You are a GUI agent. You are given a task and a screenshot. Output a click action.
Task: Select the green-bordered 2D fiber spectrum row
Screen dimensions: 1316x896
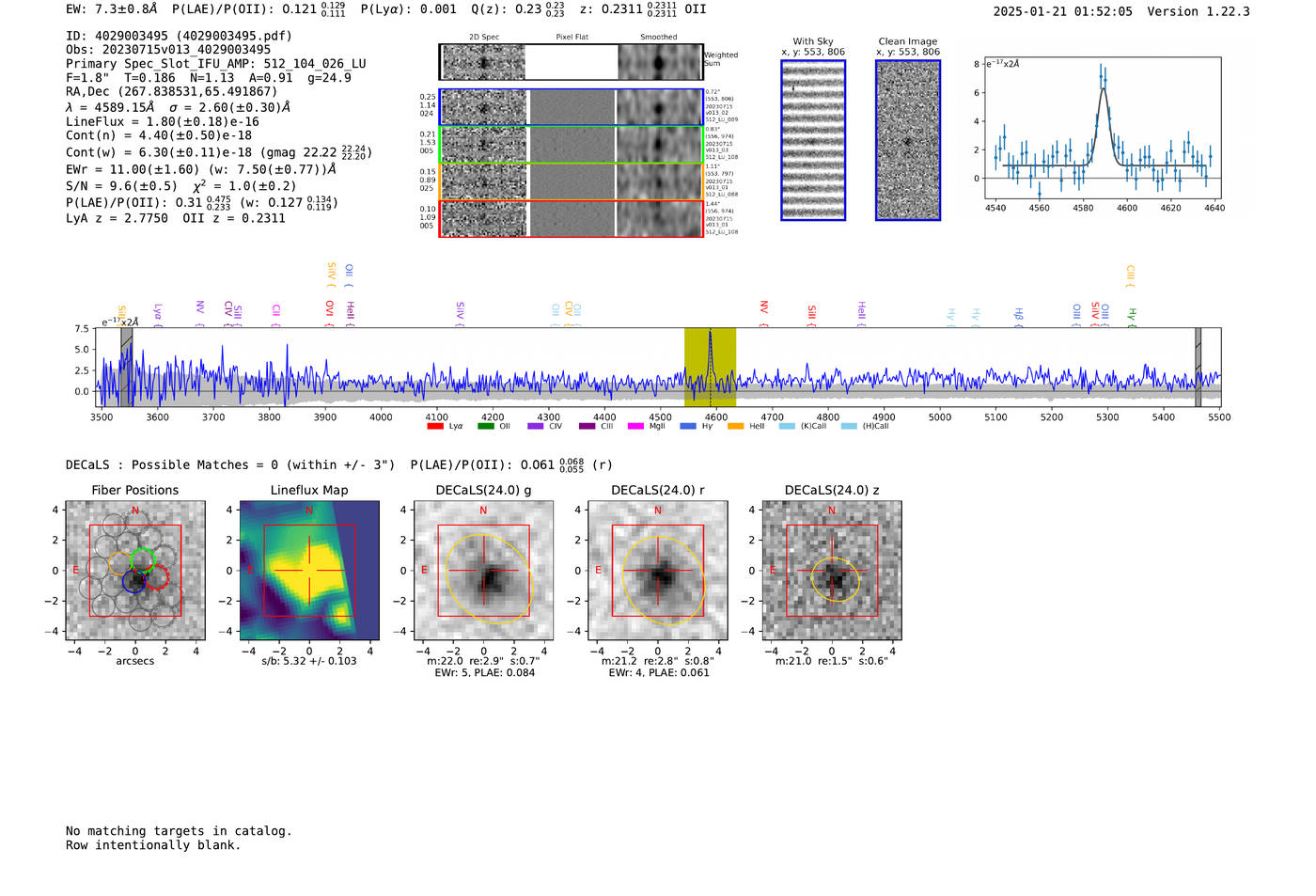click(572, 145)
